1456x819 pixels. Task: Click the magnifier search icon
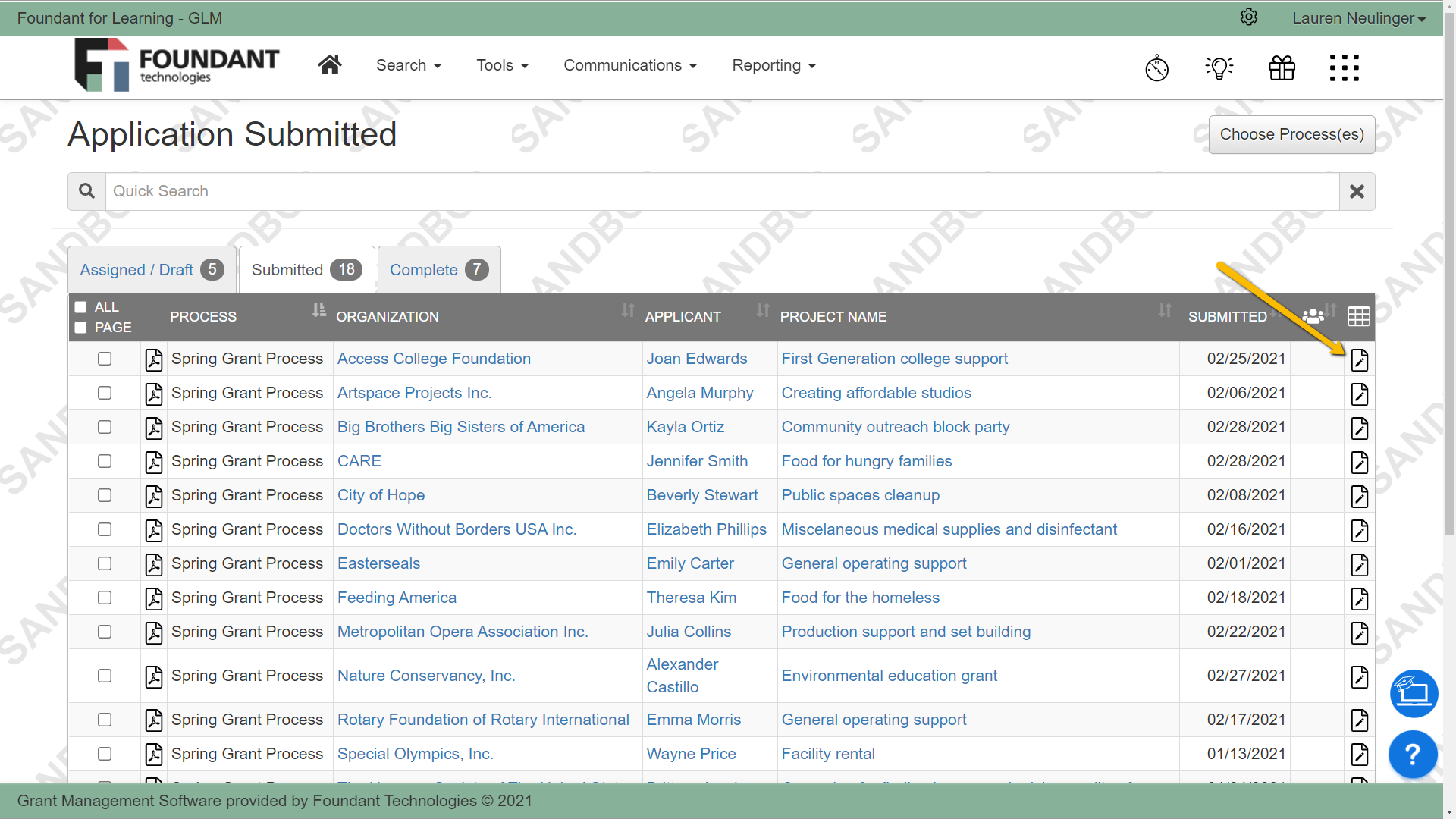tap(87, 191)
